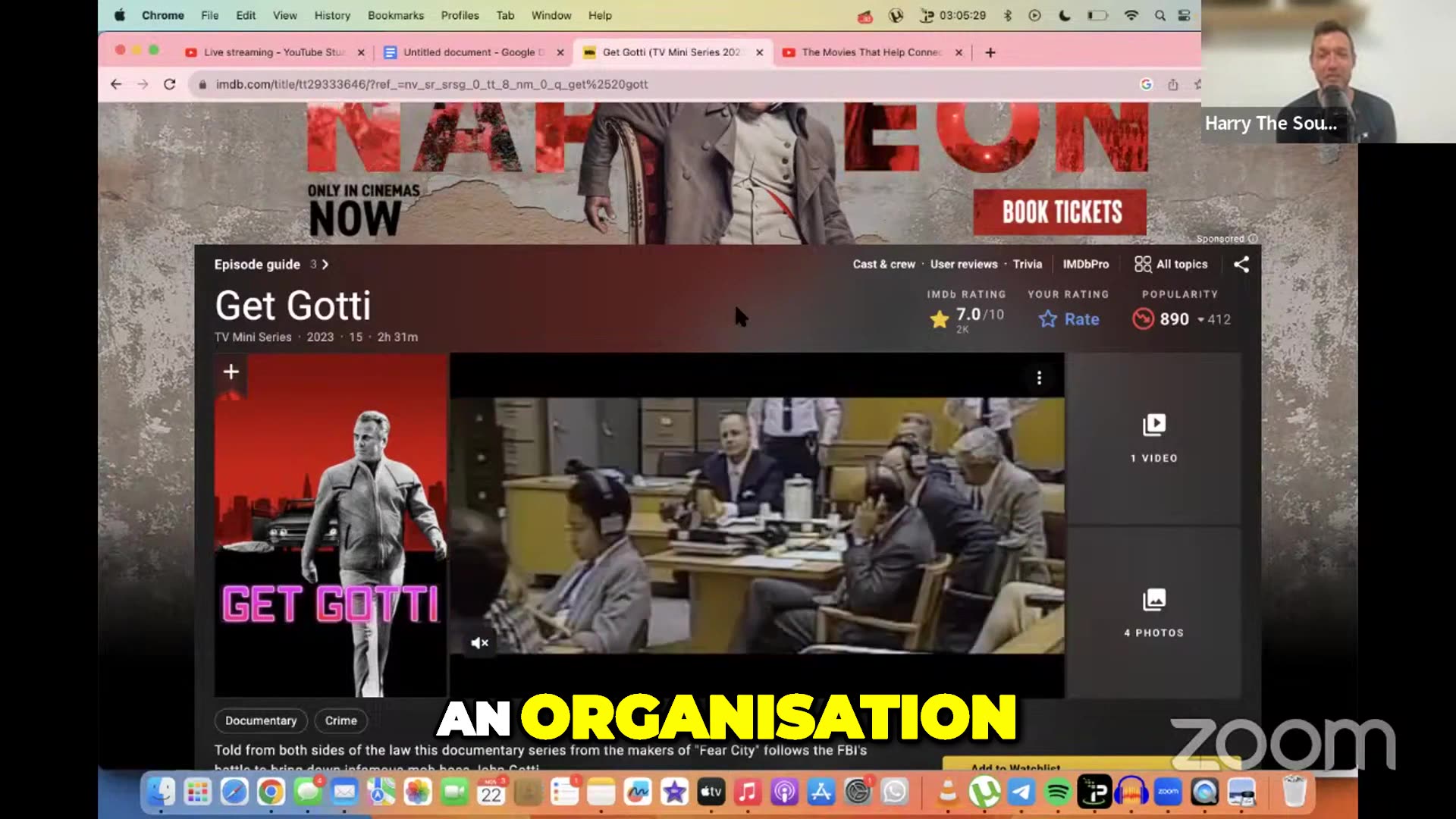Open the video player three-dot options menu
This screenshot has width=1456, height=819.
[x=1039, y=378]
